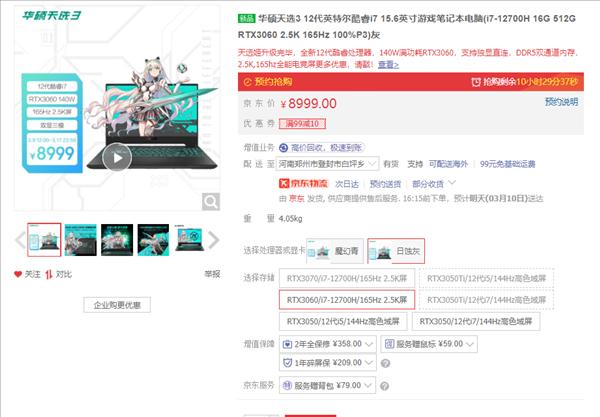Select the second product thumbnail
Screen dimensions: 600x417
[x=80, y=239]
